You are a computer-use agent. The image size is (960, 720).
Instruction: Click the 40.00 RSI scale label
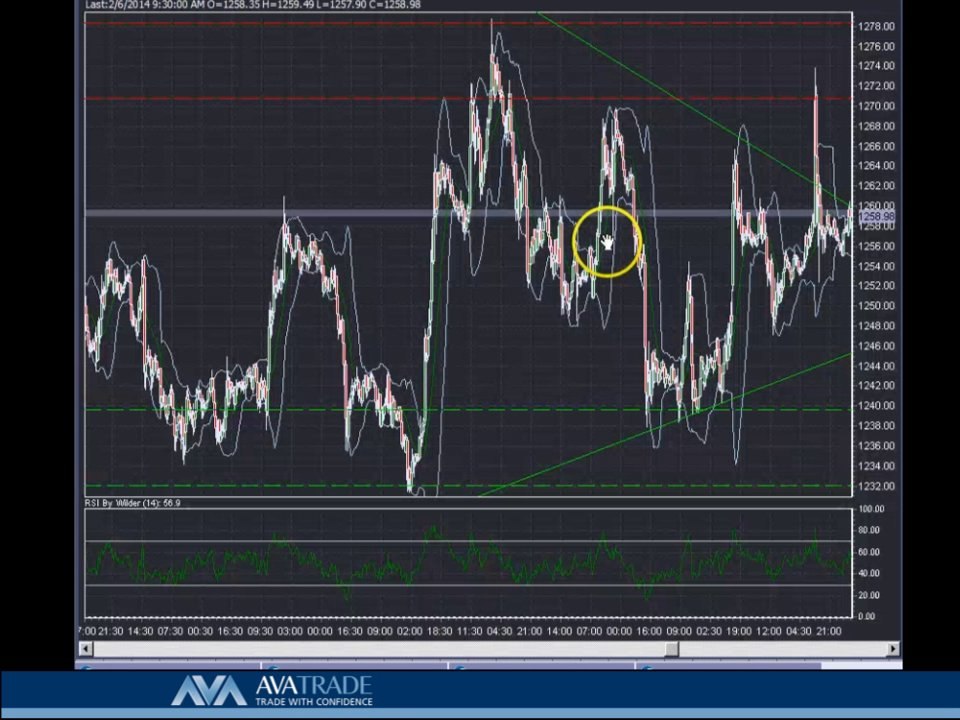tap(871, 574)
